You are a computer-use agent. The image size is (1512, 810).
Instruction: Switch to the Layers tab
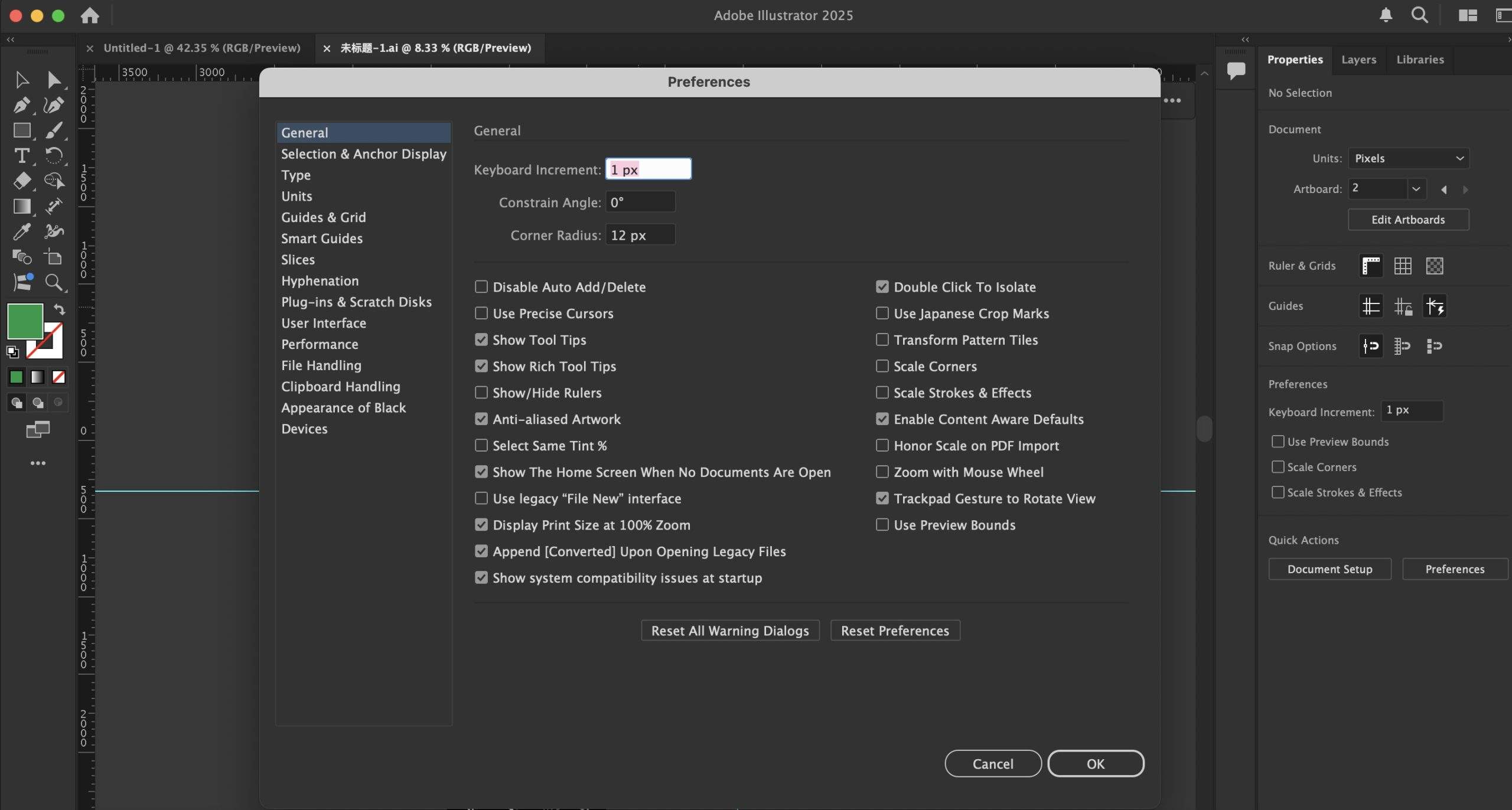(x=1358, y=60)
